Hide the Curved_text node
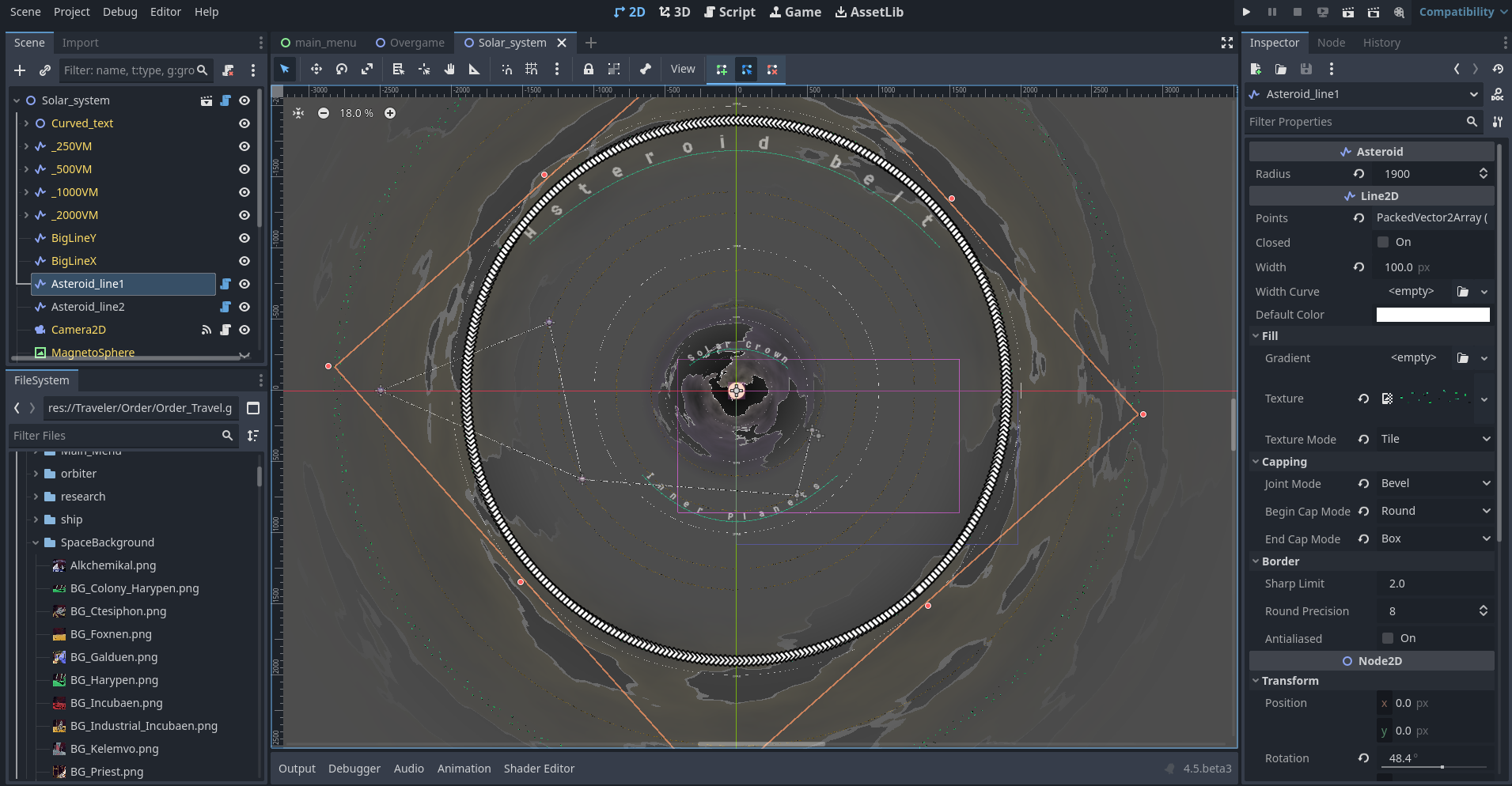Viewport: 1512px width, 786px height. tap(244, 123)
